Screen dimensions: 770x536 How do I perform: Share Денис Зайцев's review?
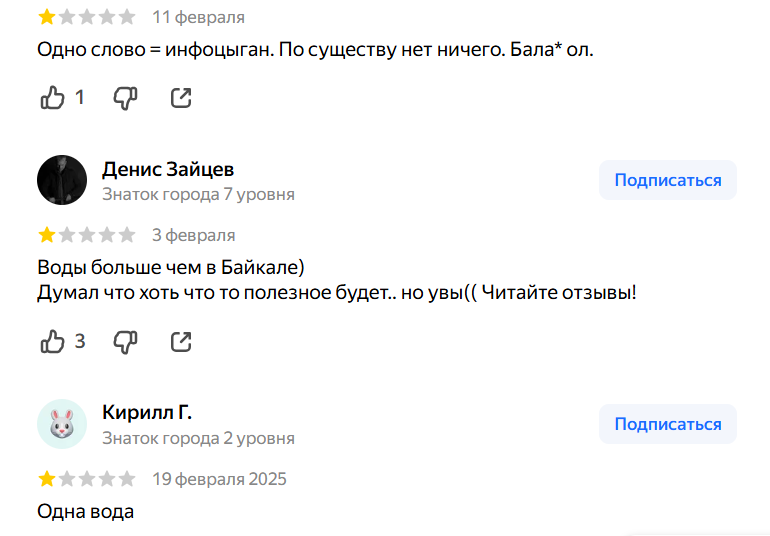181,341
